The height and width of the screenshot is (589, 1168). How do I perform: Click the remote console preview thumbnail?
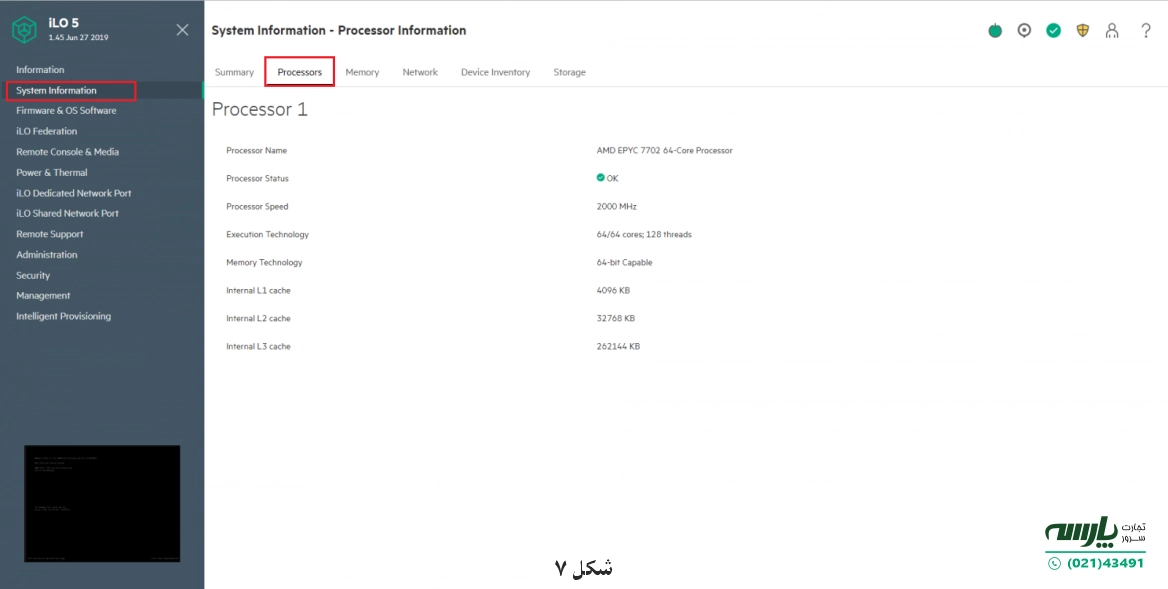point(100,503)
